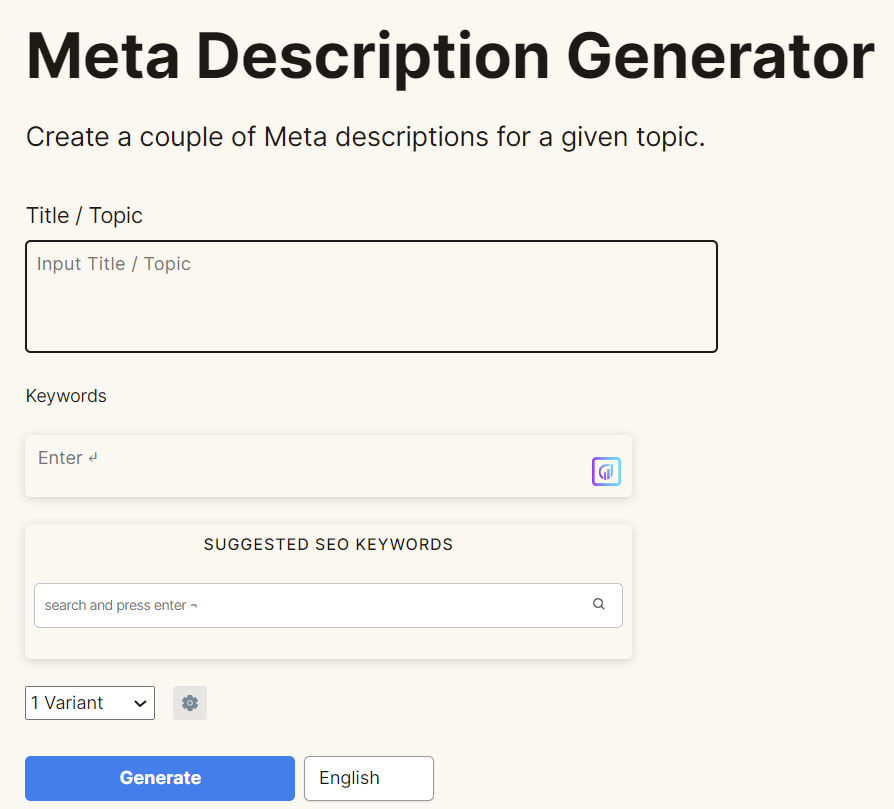Click the Meta Description Generator heading
The height and width of the screenshot is (809, 894).
tap(450, 57)
